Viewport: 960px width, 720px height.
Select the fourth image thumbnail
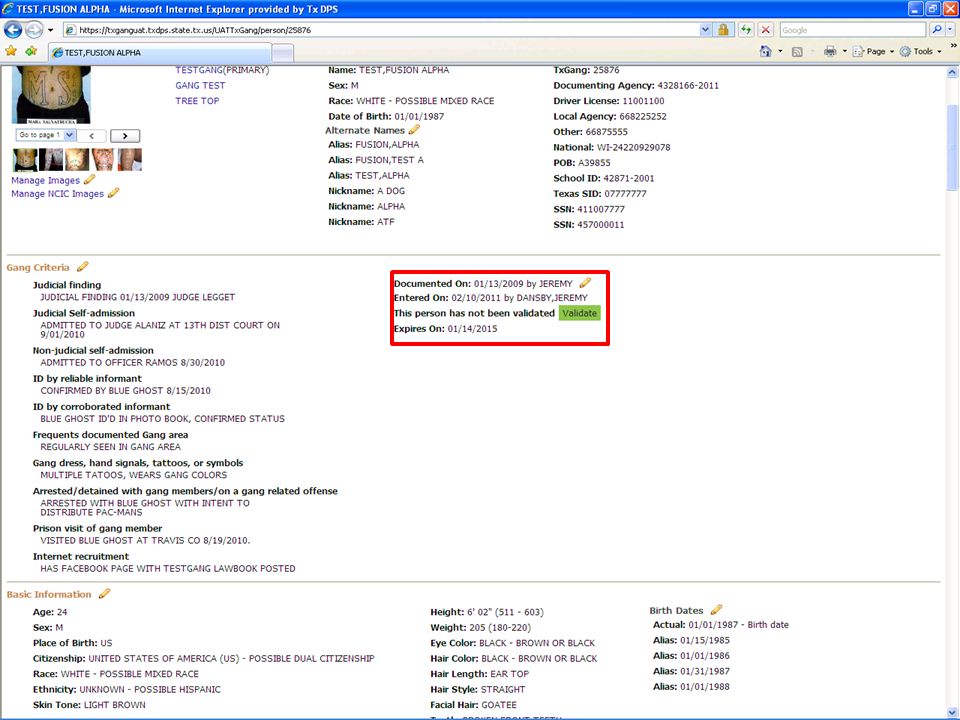pyautogui.click(x=103, y=159)
